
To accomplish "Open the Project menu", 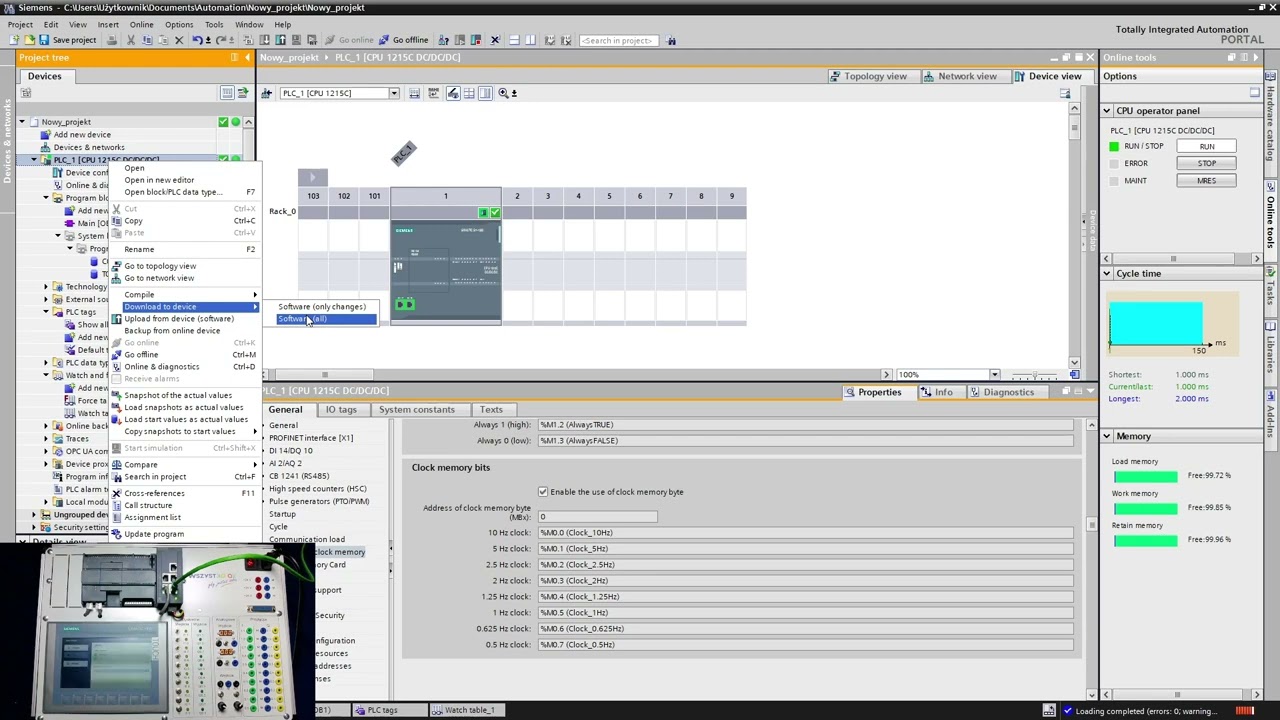I will point(20,24).
